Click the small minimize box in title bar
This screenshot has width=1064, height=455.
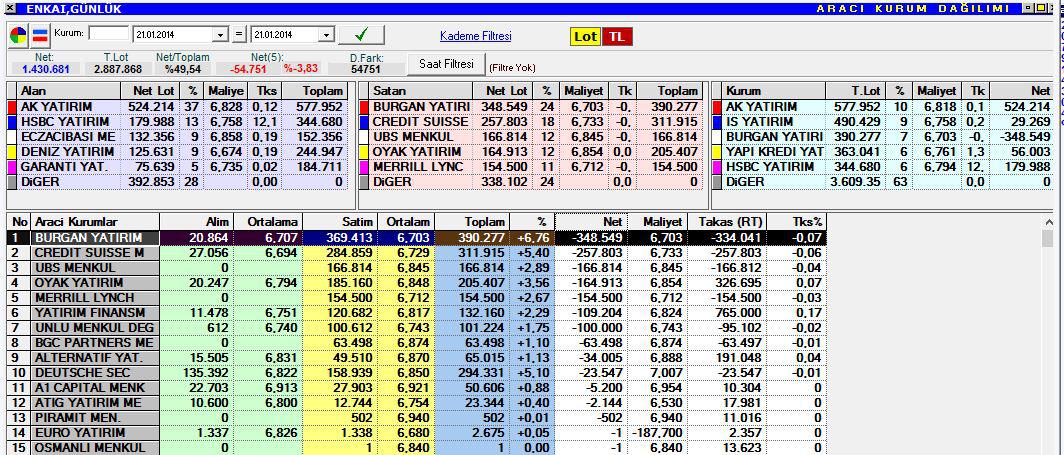coord(1028,8)
